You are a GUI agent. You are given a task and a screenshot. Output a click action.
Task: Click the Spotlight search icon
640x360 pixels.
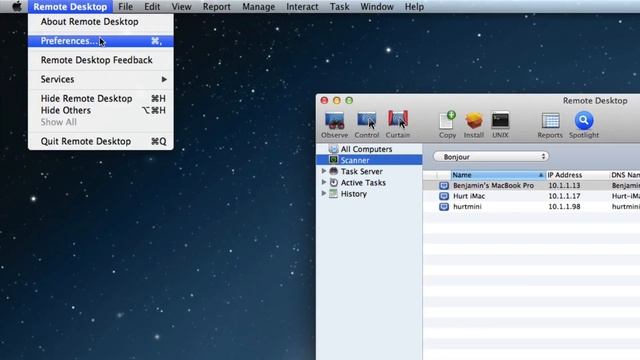pyautogui.click(x=584, y=120)
